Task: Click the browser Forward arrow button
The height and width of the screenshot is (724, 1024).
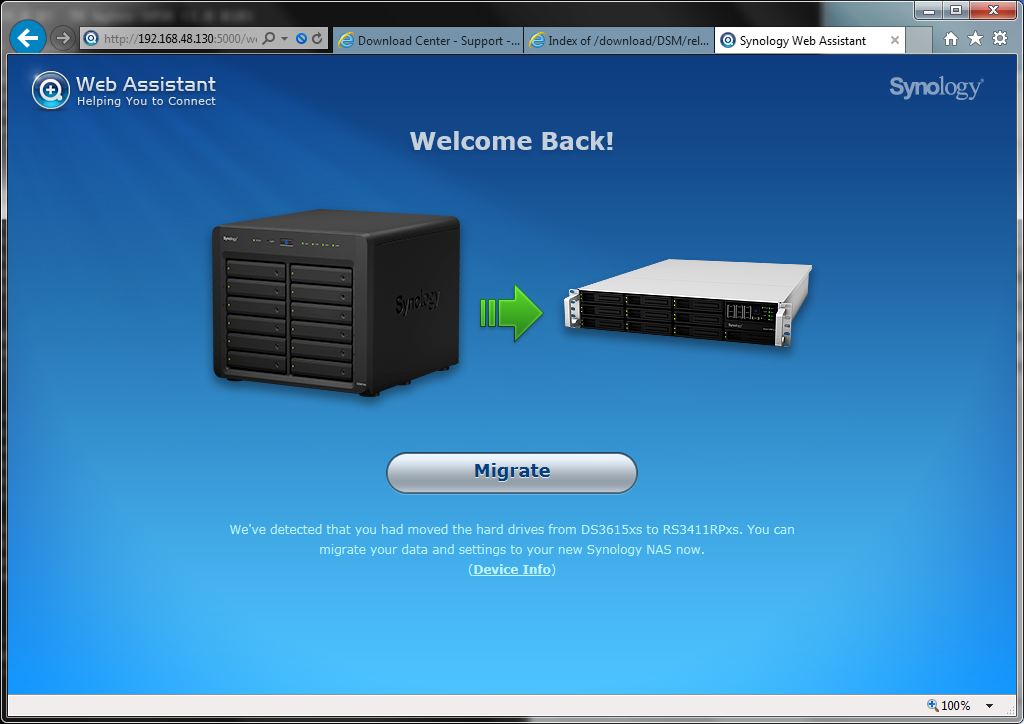Action: 62,39
